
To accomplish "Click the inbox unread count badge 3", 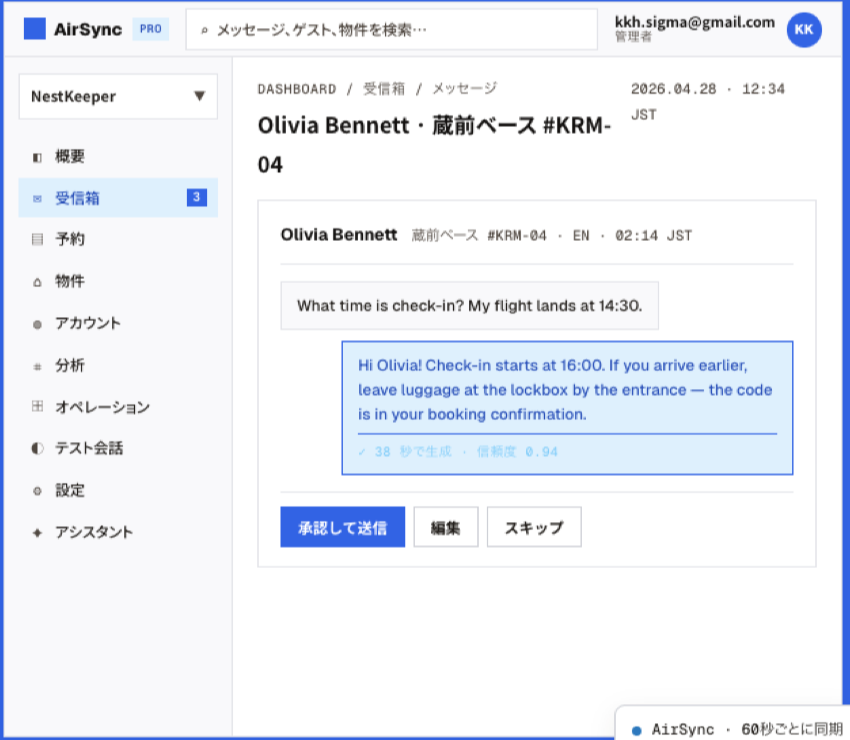I will pyautogui.click(x=197, y=197).
